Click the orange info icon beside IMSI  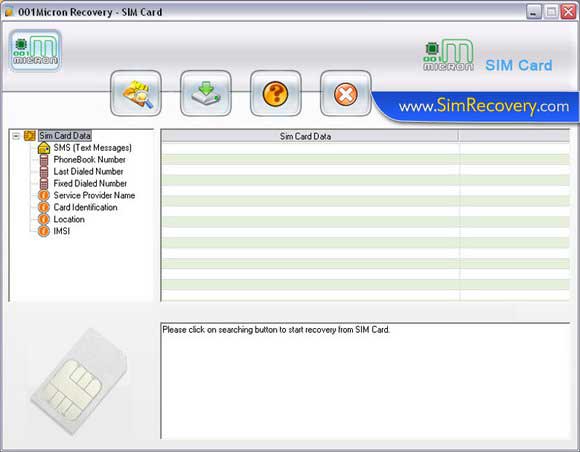[x=44, y=231]
